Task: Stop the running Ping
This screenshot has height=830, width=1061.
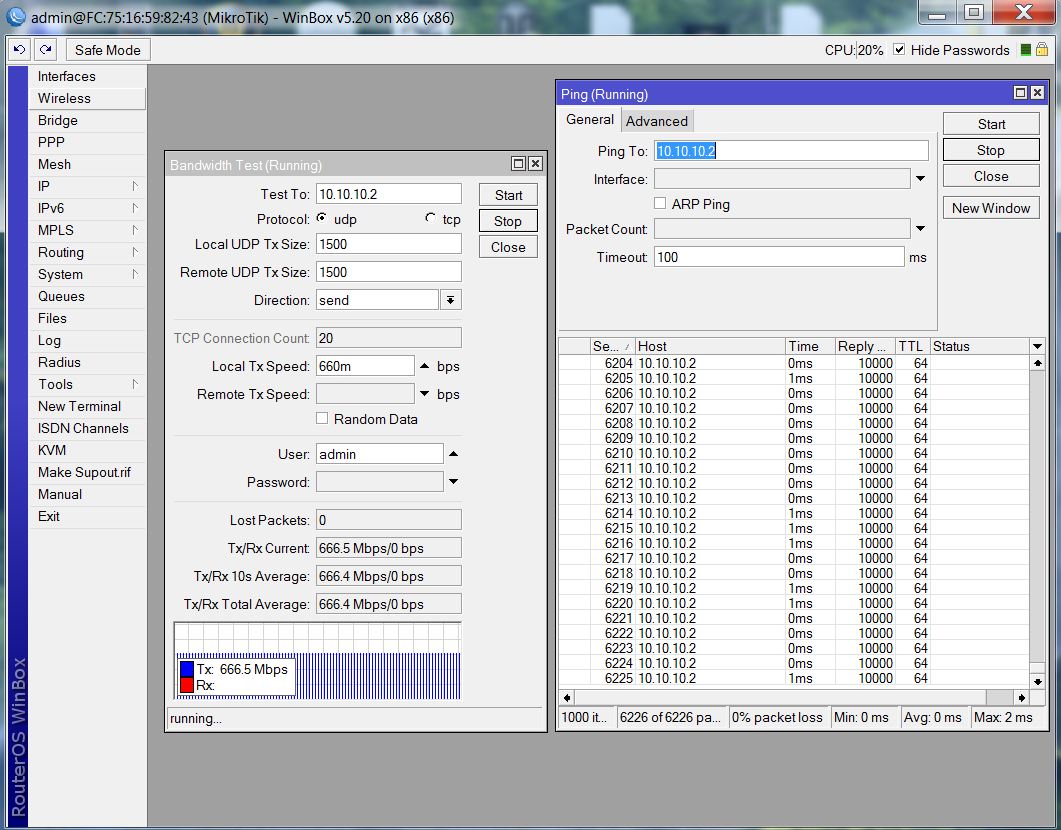Action: coord(991,150)
